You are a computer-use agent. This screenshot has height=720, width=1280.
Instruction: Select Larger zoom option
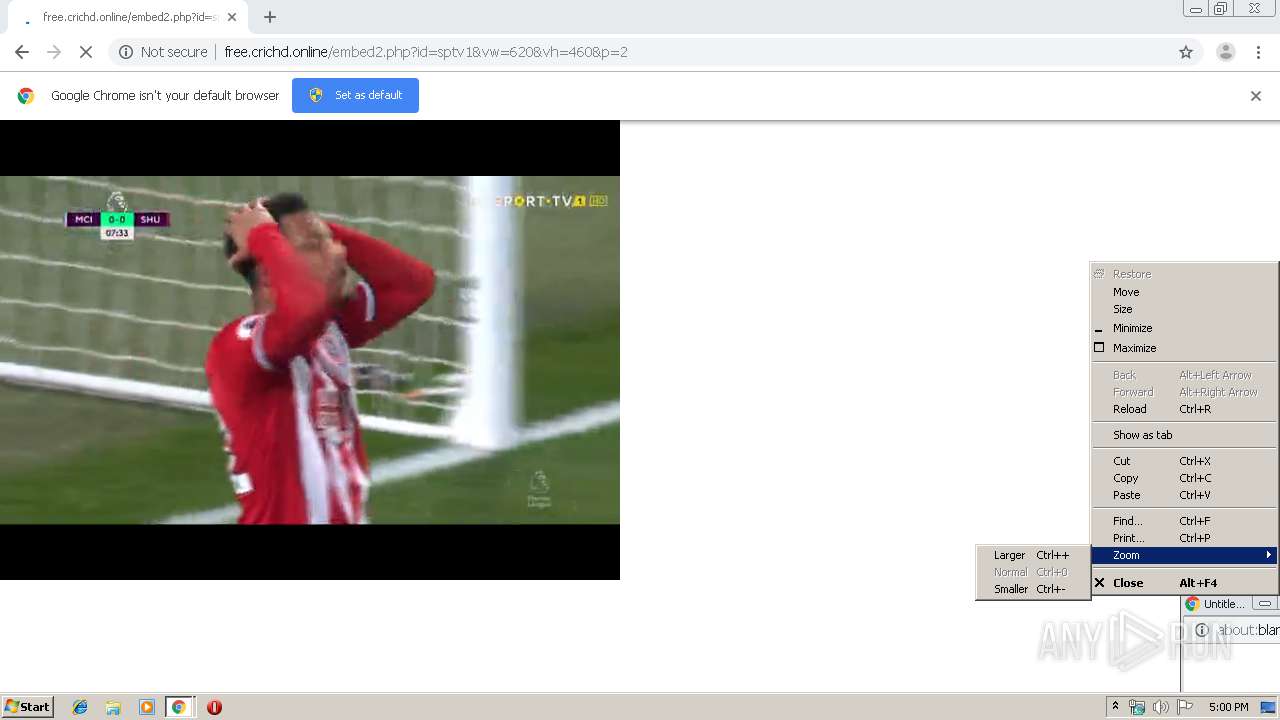click(x=1032, y=555)
